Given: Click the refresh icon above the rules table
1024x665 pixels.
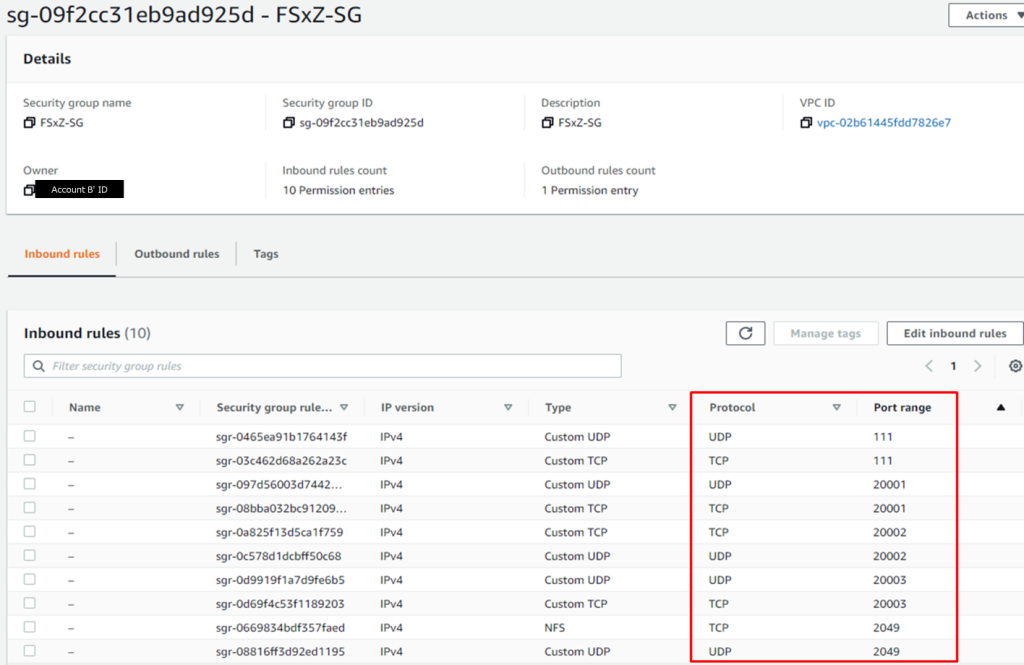Looking at the screenshot, I should coord(745,332).
